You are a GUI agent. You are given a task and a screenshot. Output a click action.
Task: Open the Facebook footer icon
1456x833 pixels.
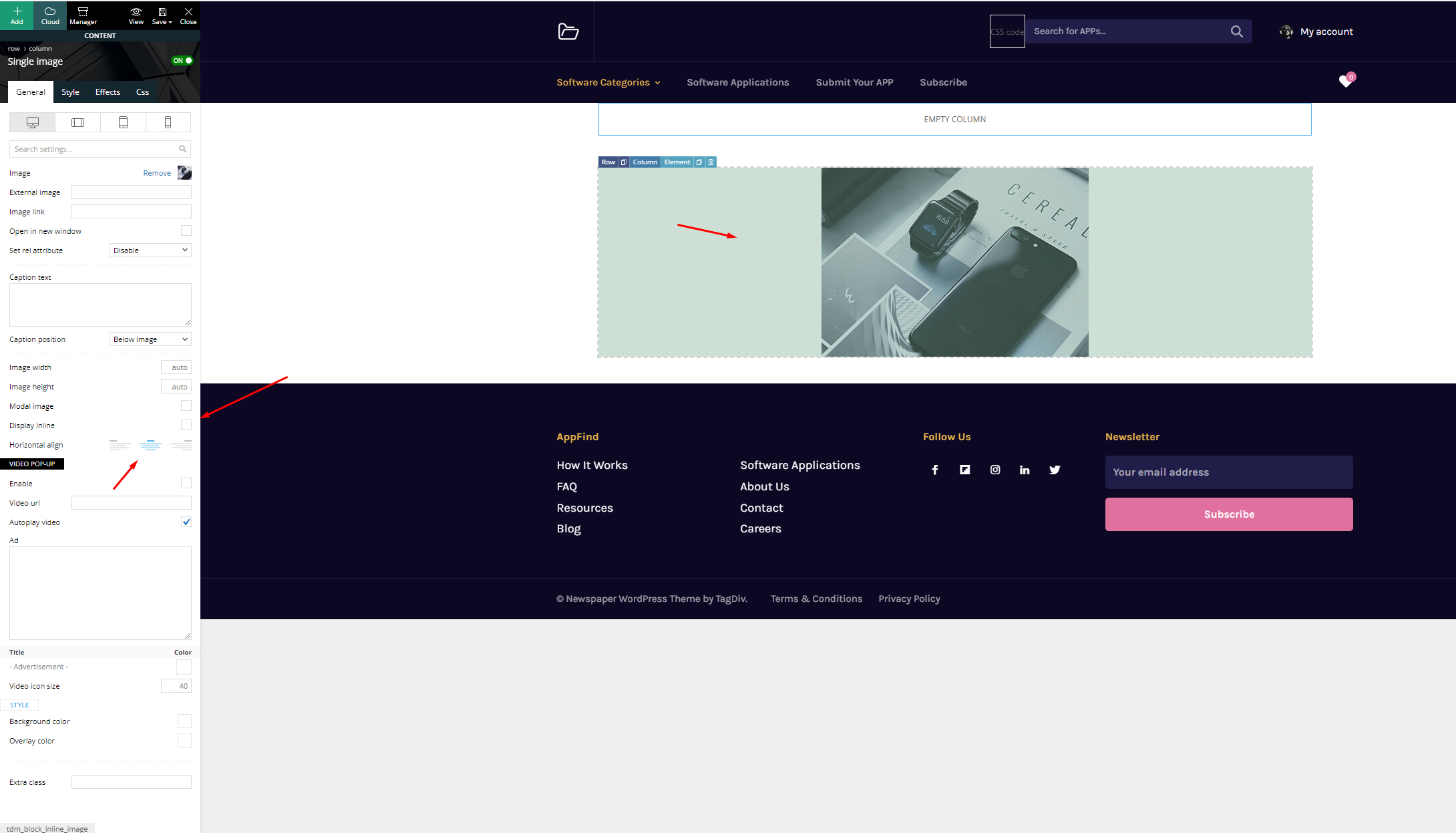tap(935, 470)
